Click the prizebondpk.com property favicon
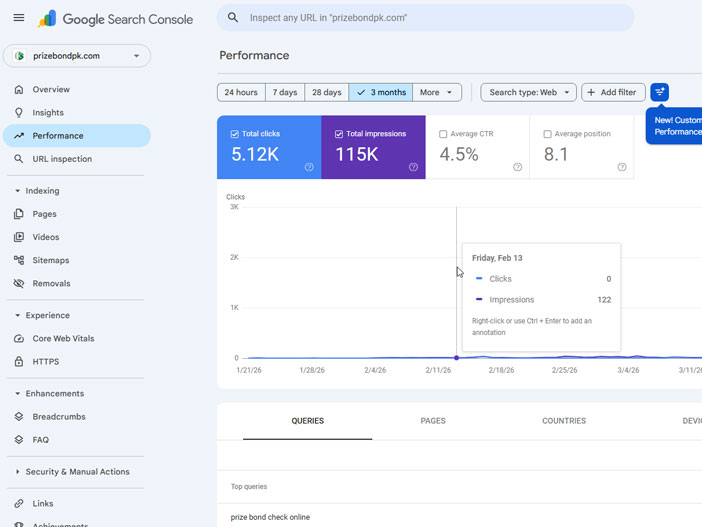Image resolution: width=702 pixels, height=527 pixels. coord(19,56)
